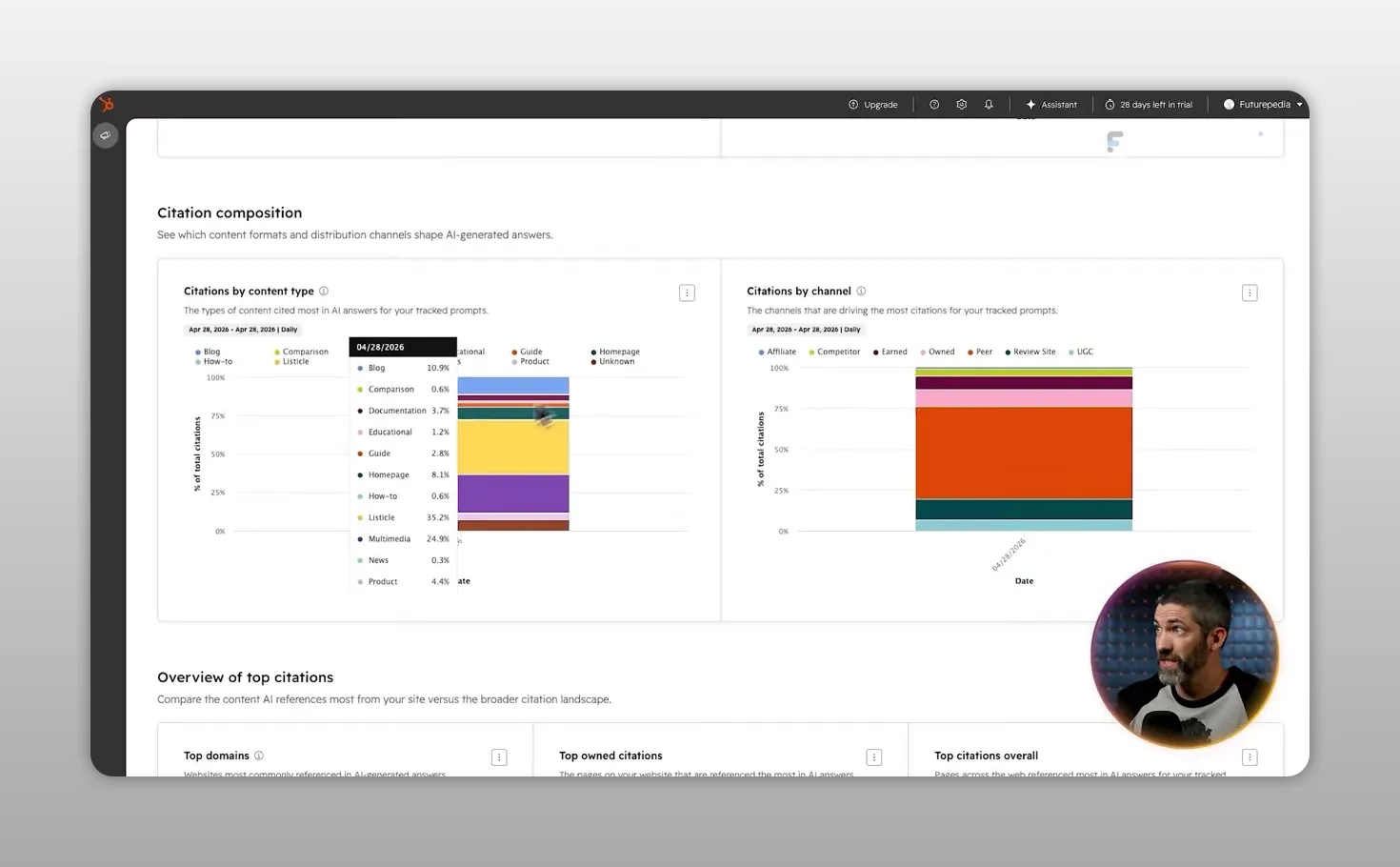Open three-dot menu for Citations by channel
The height and width of the screenshot is (867, 1400).
(x=1250, y=293)
